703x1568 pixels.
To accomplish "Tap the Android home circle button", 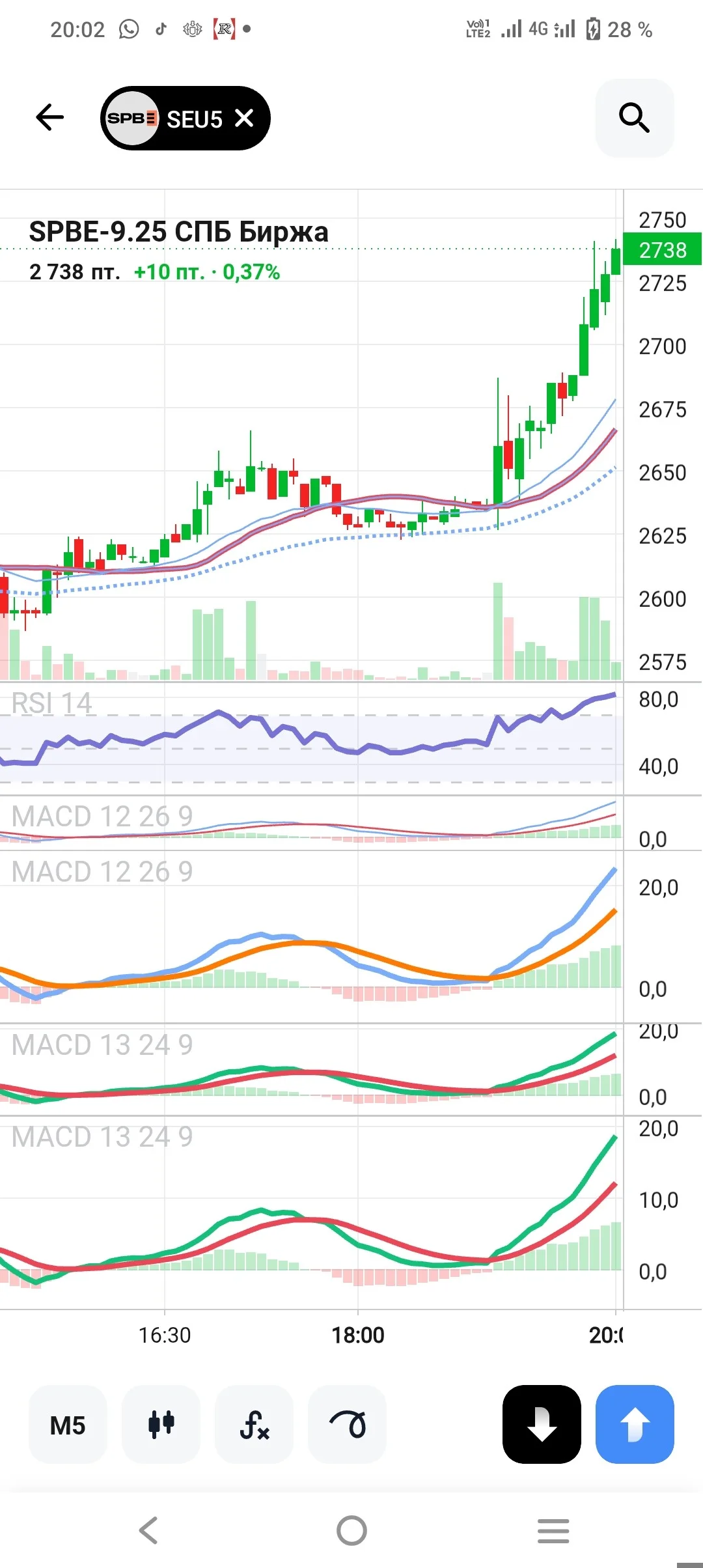I will 351,1530.
